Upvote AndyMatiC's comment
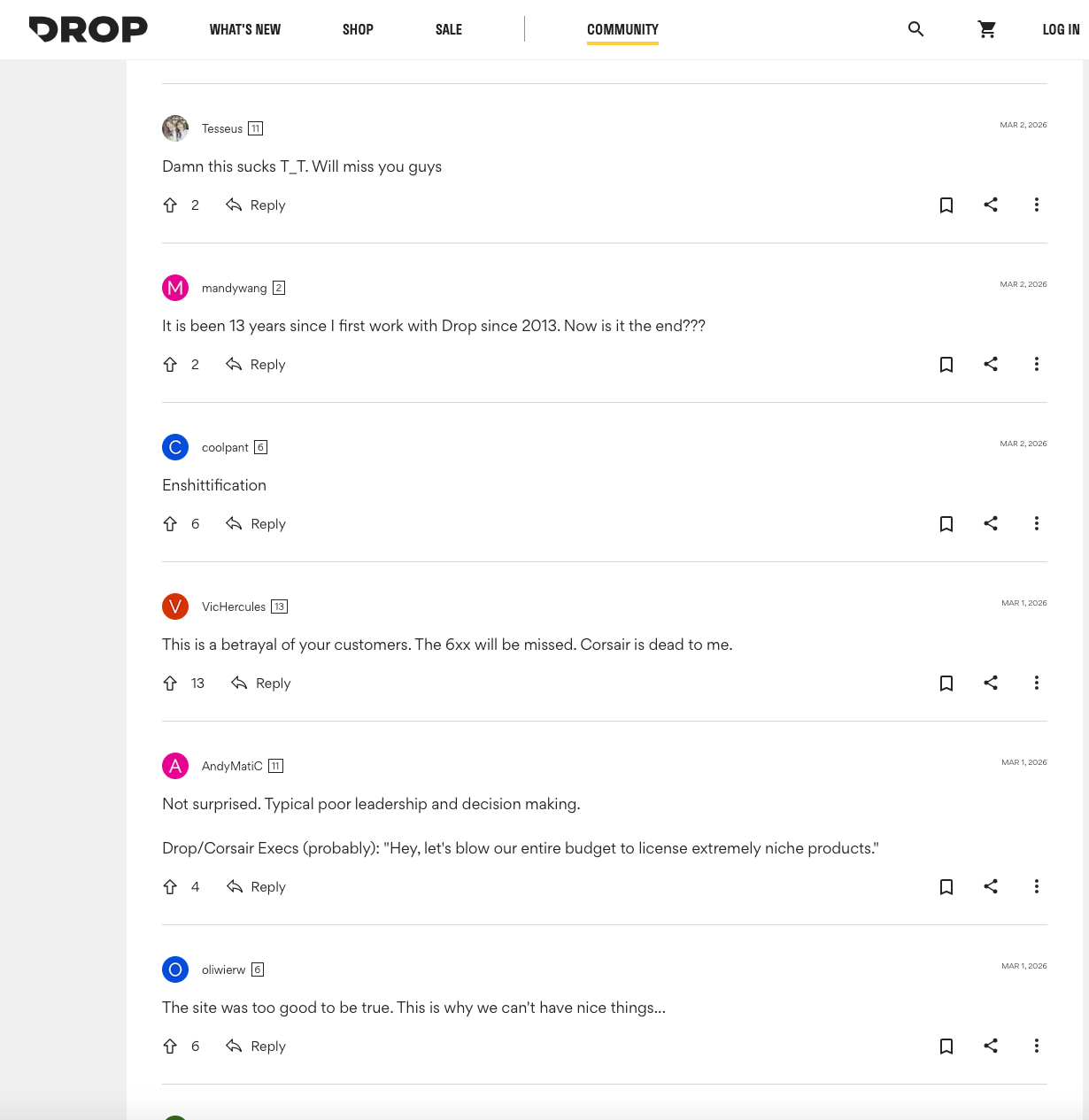Image resolution: width=1089 pixels, height=1120 pixels. pos(170,886)
